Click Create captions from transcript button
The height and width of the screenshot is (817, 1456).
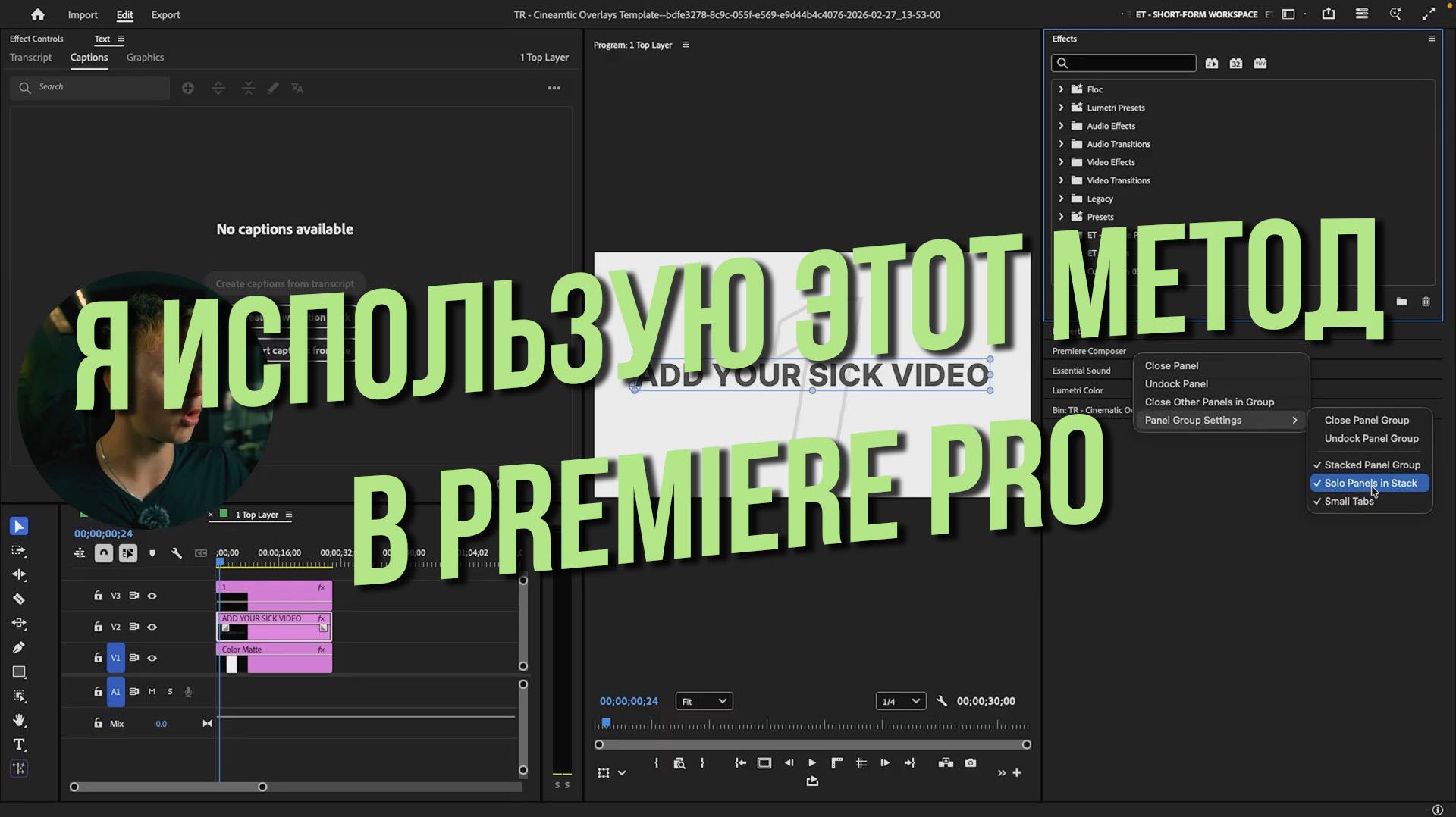284,283
